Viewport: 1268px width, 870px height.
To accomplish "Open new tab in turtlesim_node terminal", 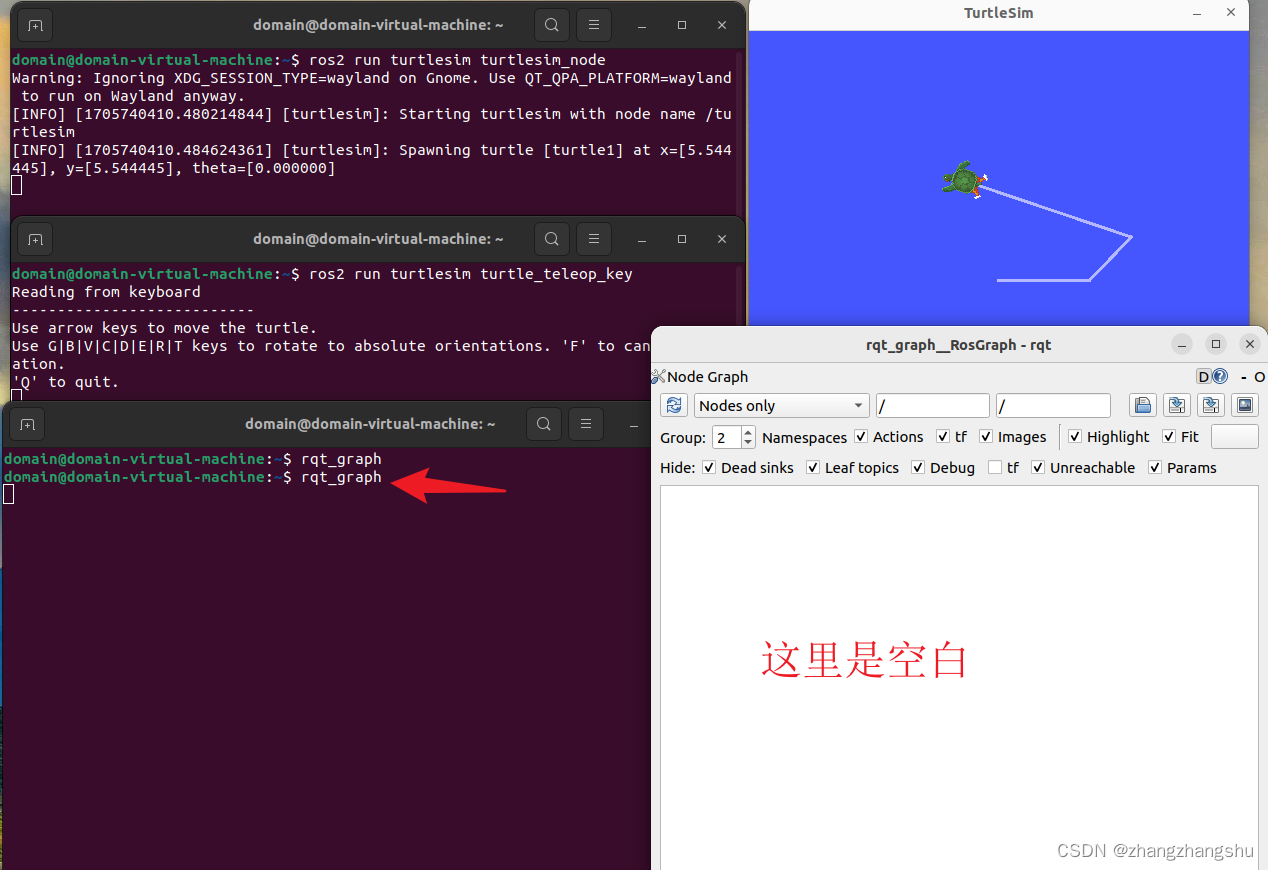I will pyautogui.click(x=35, y=24).
